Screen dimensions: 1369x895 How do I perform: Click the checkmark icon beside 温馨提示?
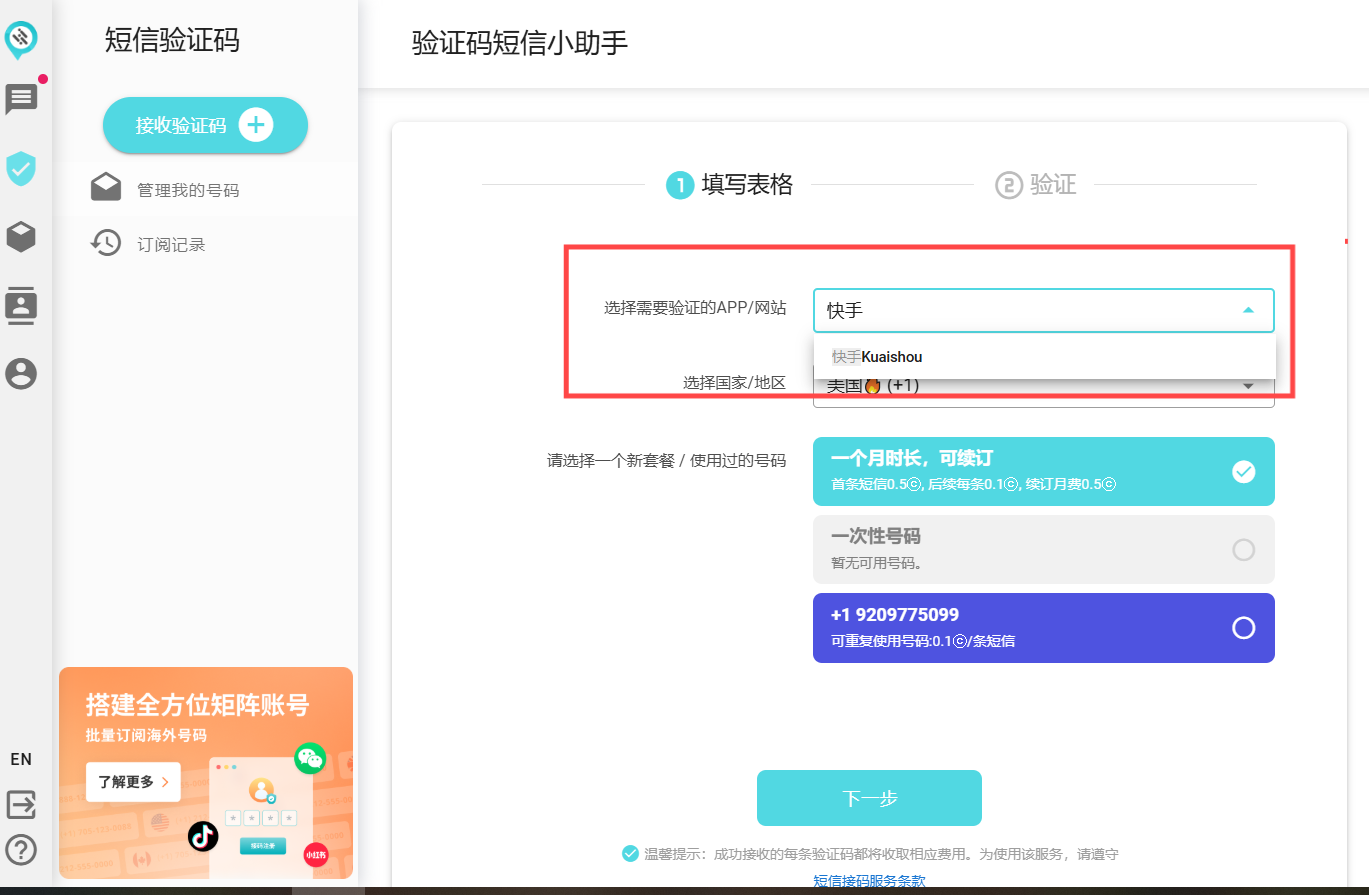[630, 854]
